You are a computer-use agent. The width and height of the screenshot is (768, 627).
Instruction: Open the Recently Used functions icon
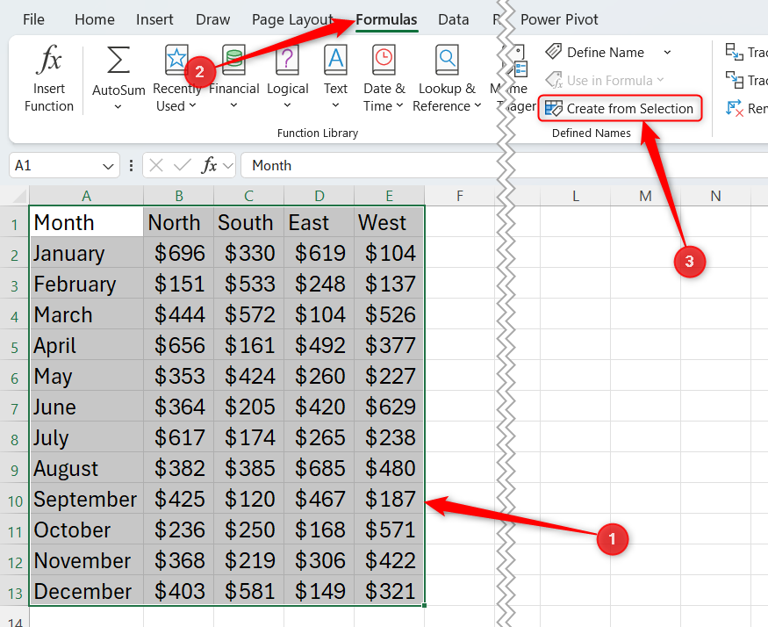176,60
